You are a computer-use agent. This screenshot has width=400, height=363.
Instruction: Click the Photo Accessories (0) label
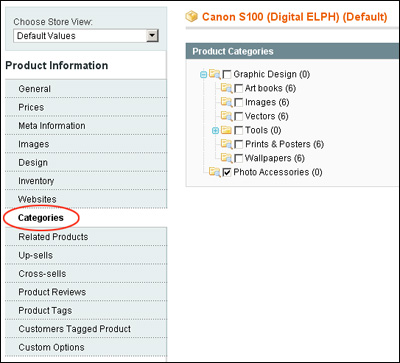278,172
